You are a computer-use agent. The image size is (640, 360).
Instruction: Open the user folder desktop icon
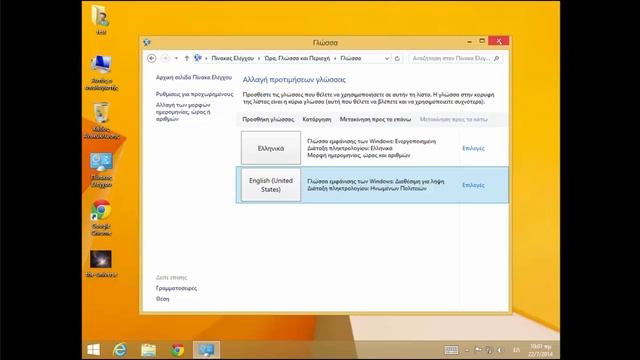[101, 20]
